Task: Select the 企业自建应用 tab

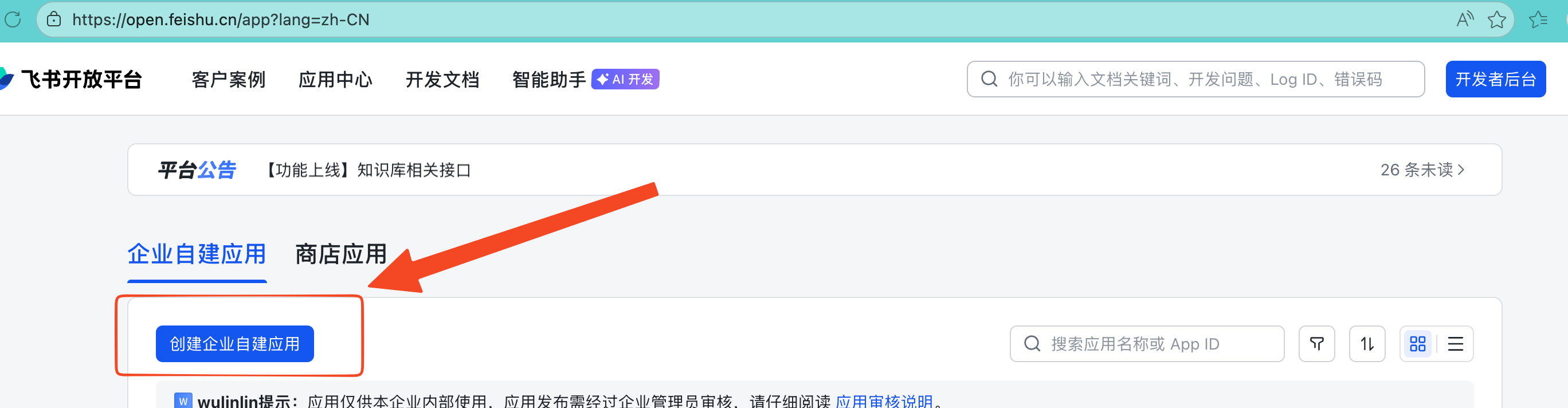Action: 197,254
